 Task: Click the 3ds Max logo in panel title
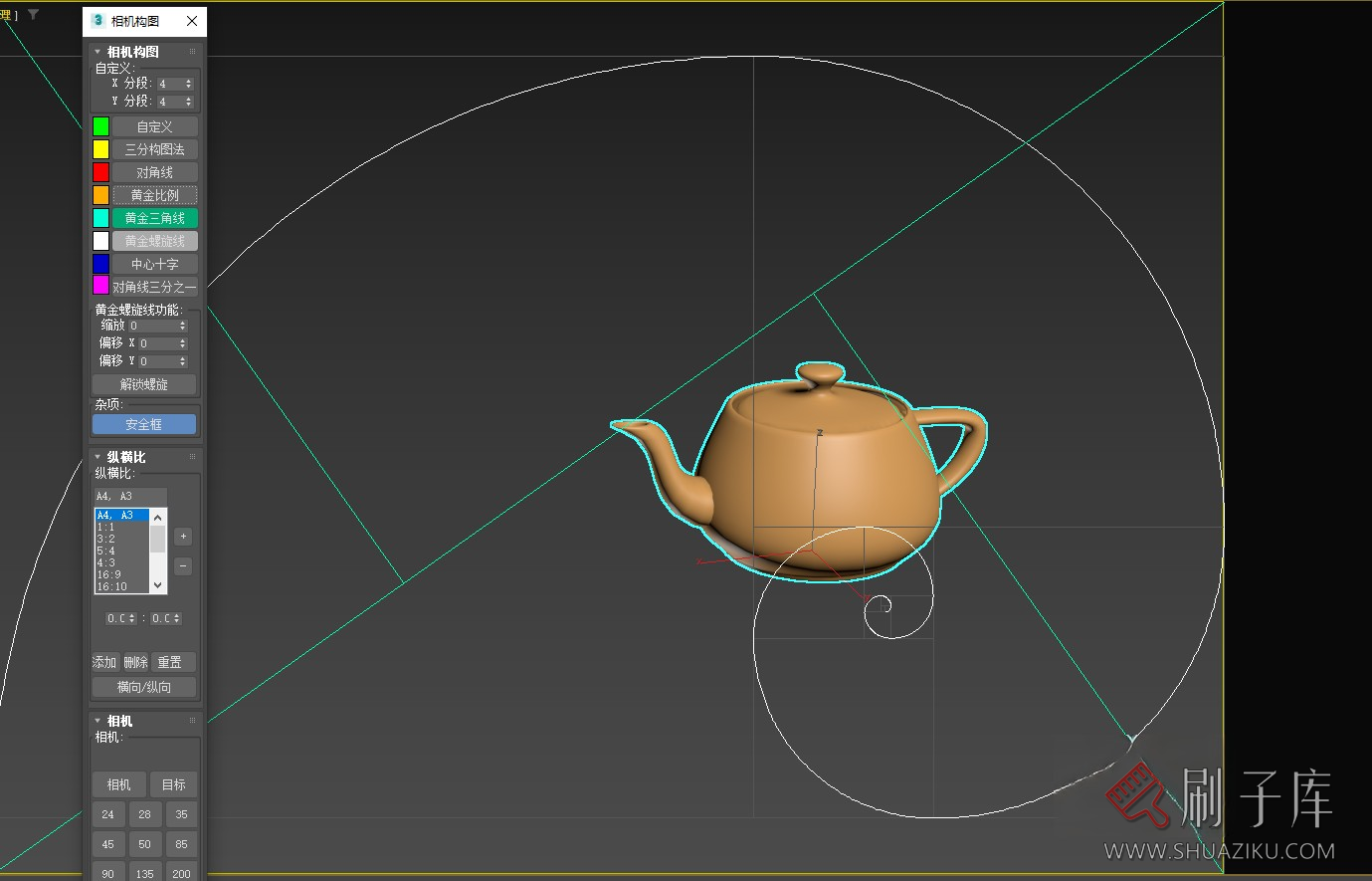[x=98, y=21]
